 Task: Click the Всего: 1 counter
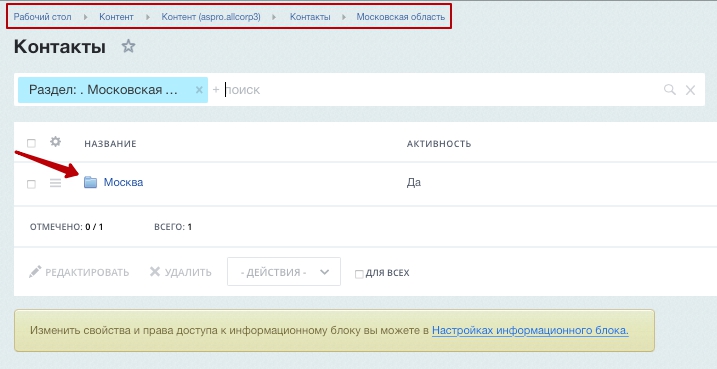[173, 227]
